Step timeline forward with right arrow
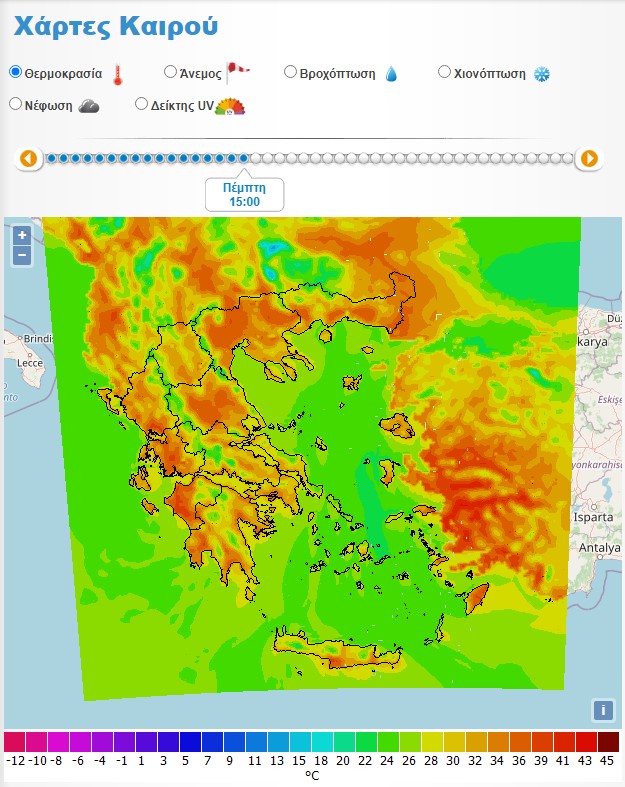Screen dimensions: 625x787 tap(589, 158)
